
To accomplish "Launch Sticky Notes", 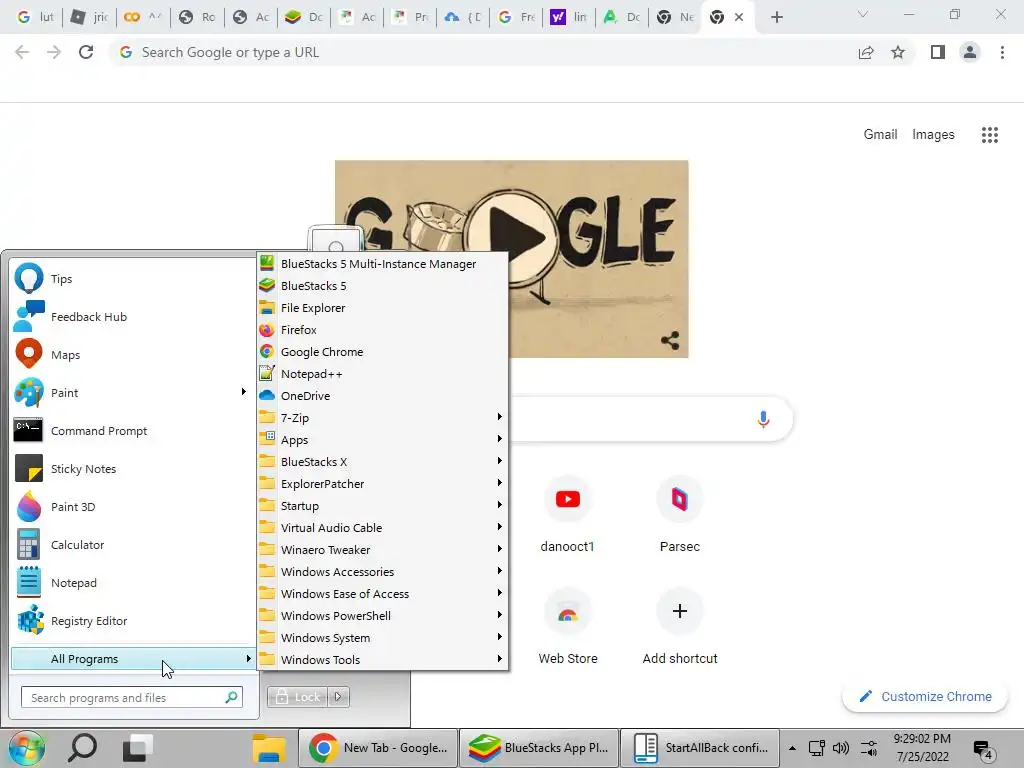I will [x=131, y=469].
